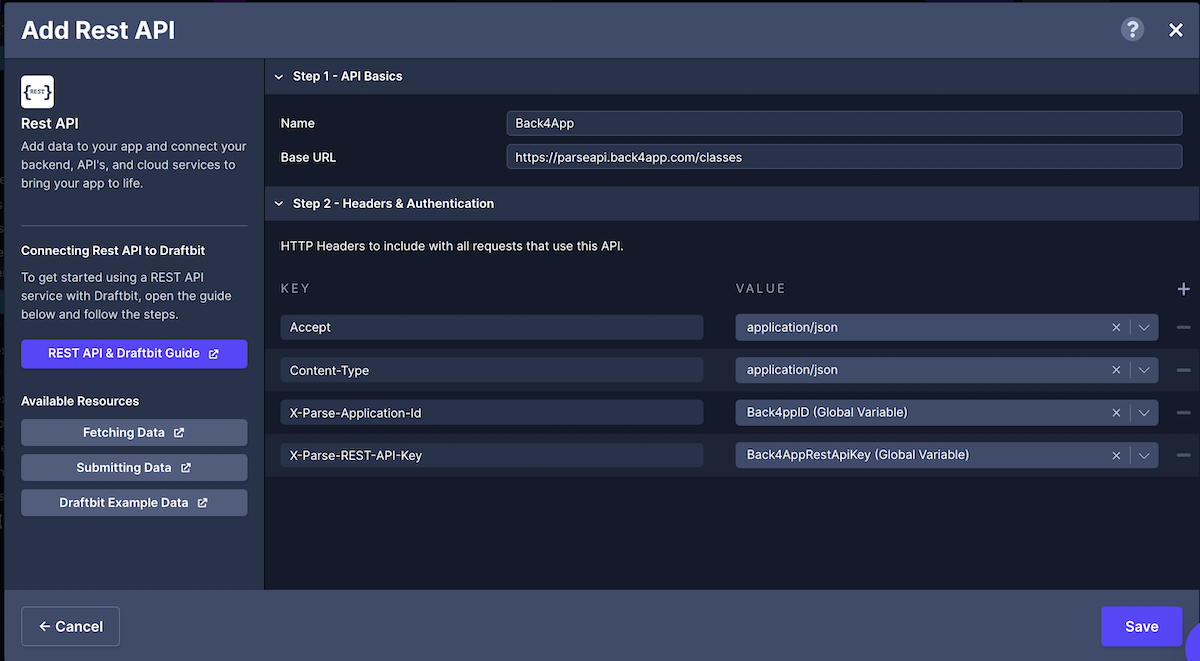This screenshot has height=661, width=1200.
Task: Remove the X-Parse-REST-API-Key header row
Action: [1184, 455]
